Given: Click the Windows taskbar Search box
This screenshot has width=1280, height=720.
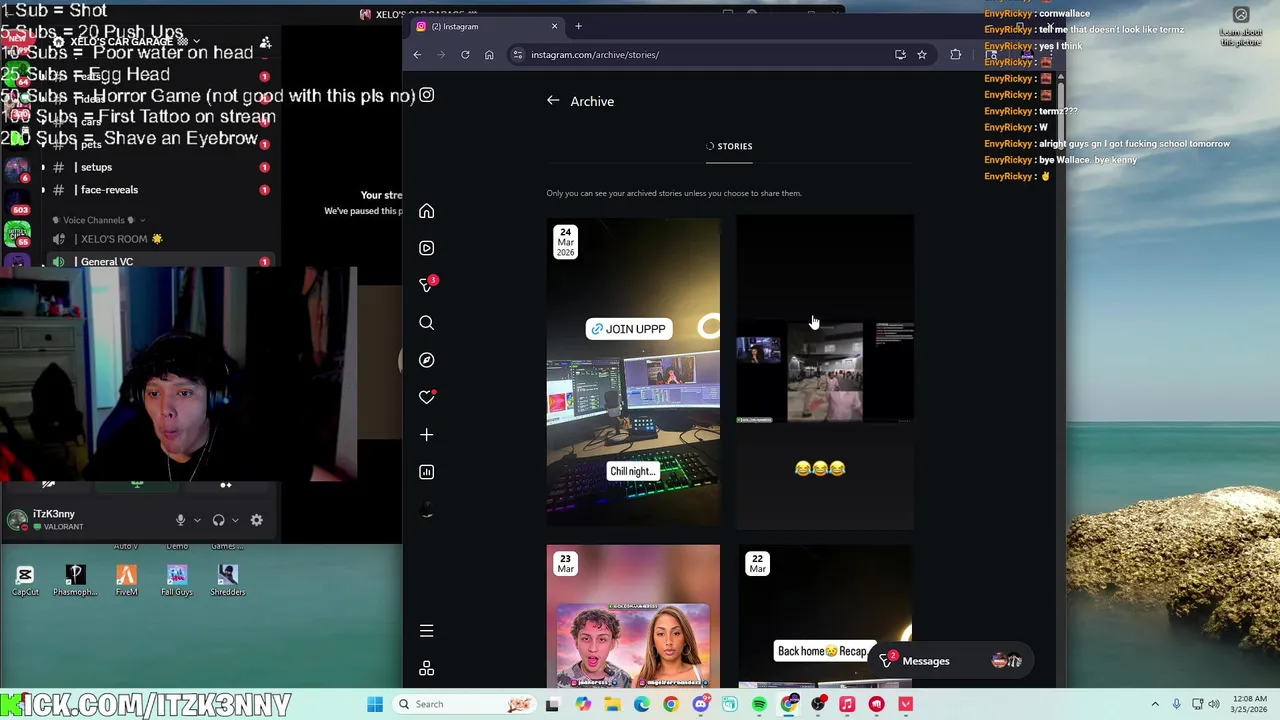Looking at the screenshot, I should click(463, 704).
